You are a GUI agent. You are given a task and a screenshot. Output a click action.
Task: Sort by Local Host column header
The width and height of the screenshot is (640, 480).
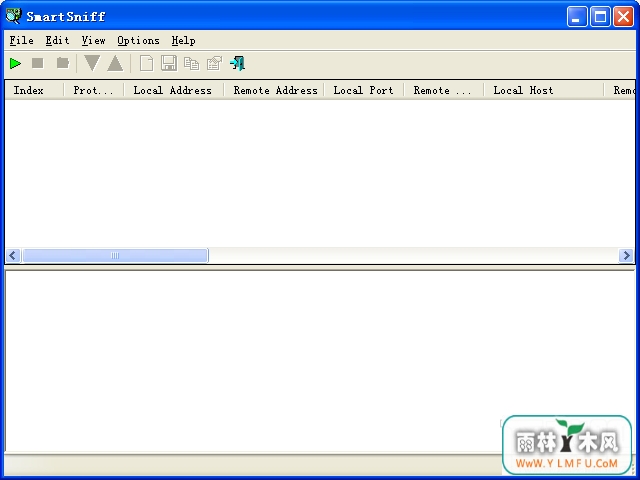click(x=544, y=90)
